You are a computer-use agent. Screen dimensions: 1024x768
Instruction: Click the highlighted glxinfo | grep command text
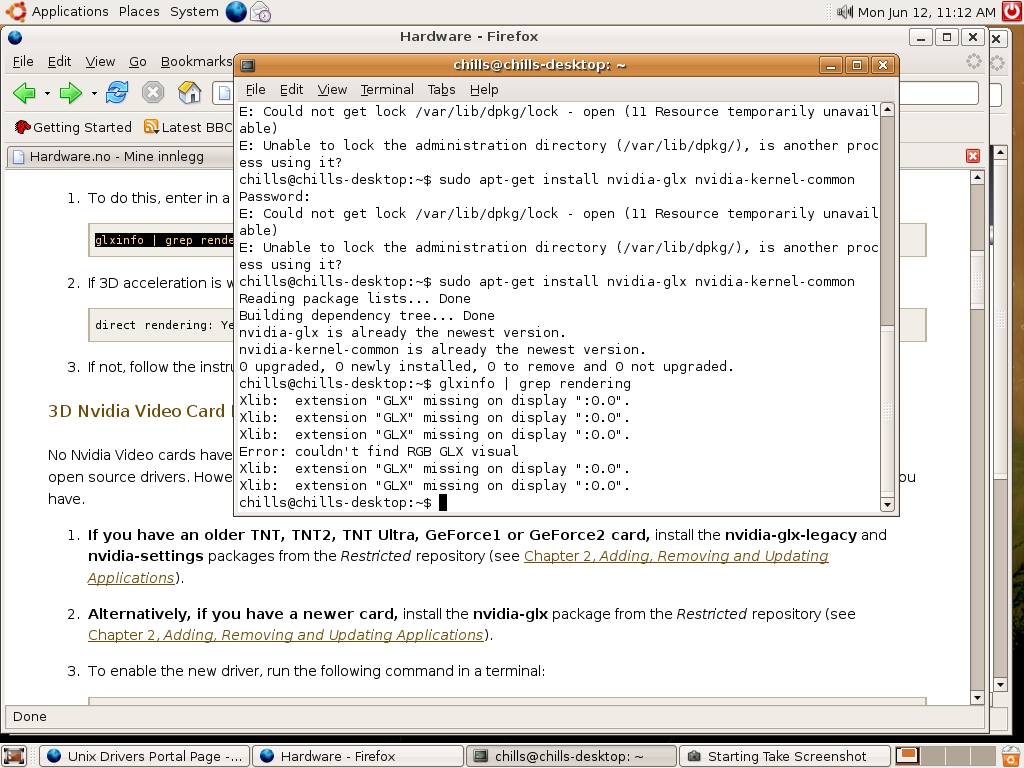pos(164,240)
